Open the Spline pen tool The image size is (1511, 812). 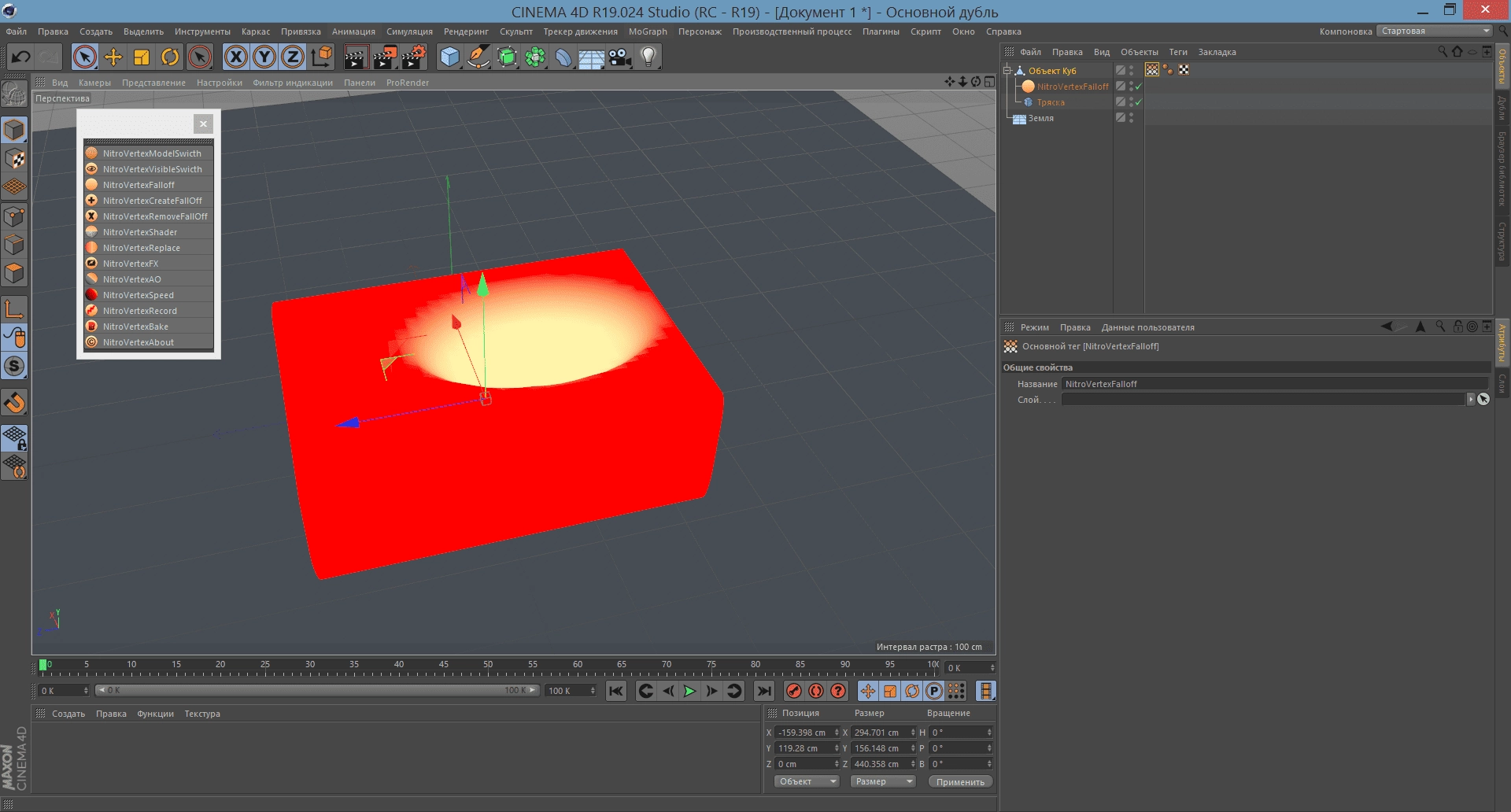click(478, 57)
